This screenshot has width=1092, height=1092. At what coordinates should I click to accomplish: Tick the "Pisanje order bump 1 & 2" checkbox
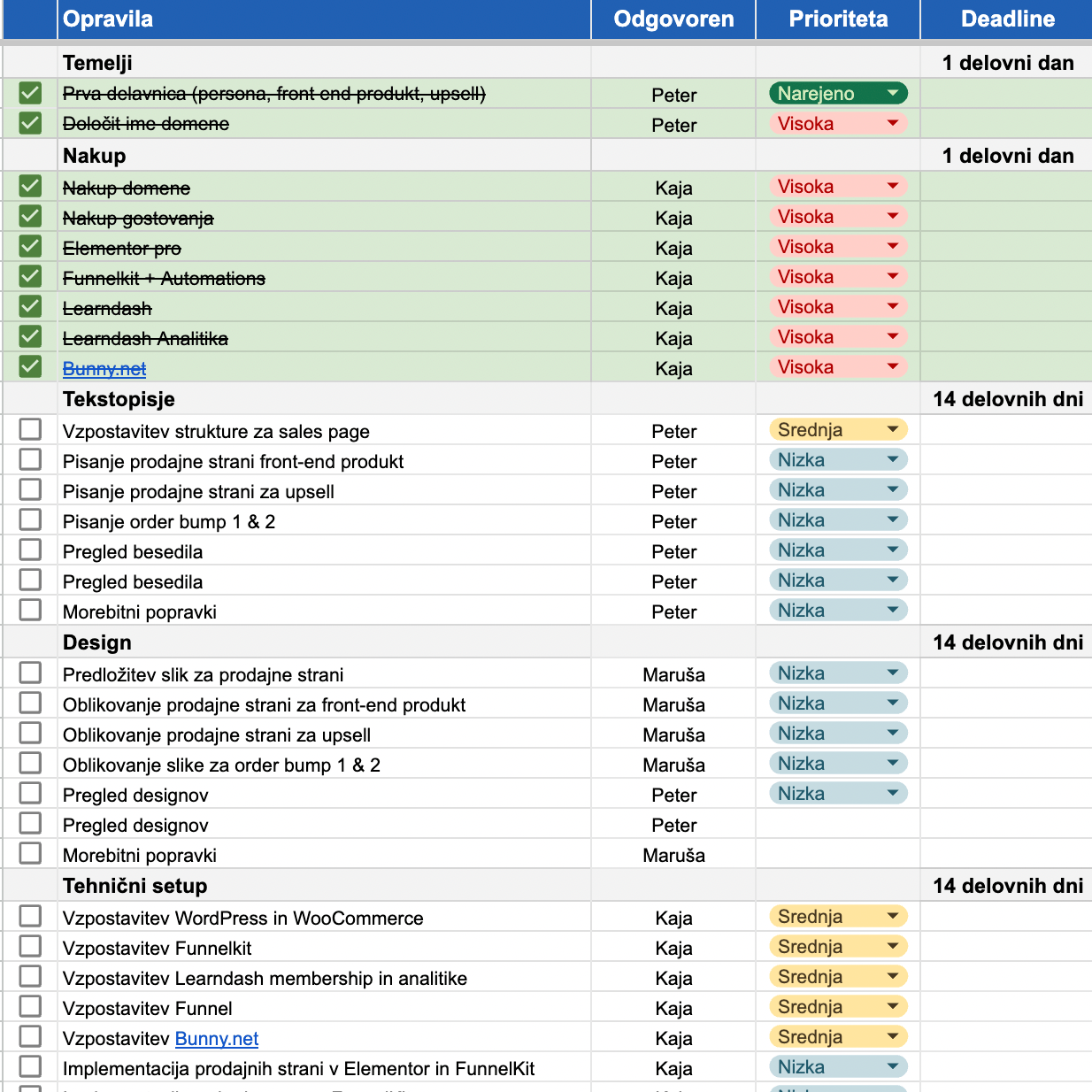(30, 520)
